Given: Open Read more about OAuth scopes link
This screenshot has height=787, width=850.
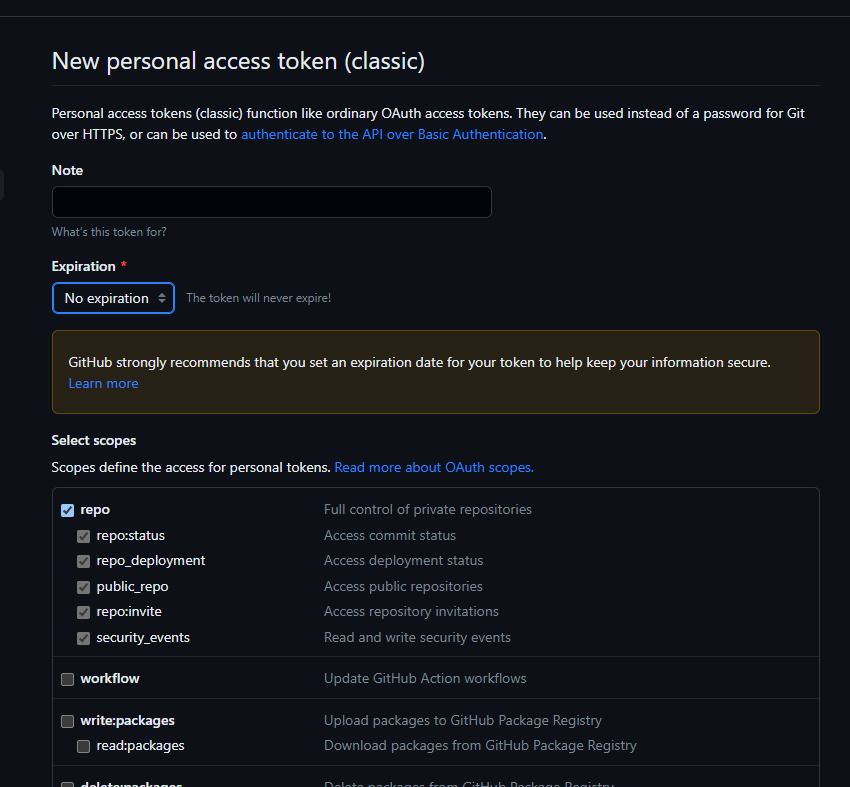Looking at the screenshot, I should pos(434,467).
